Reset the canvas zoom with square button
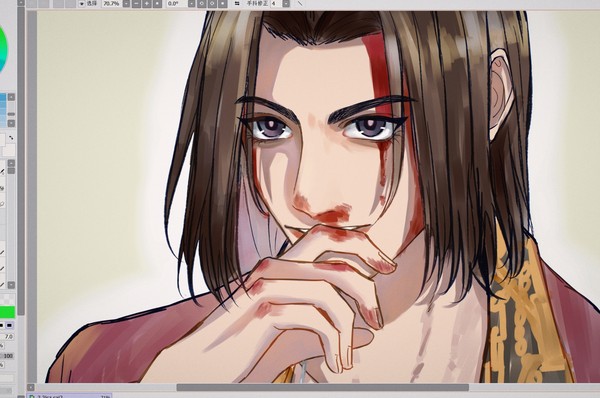 coord(157,3)
